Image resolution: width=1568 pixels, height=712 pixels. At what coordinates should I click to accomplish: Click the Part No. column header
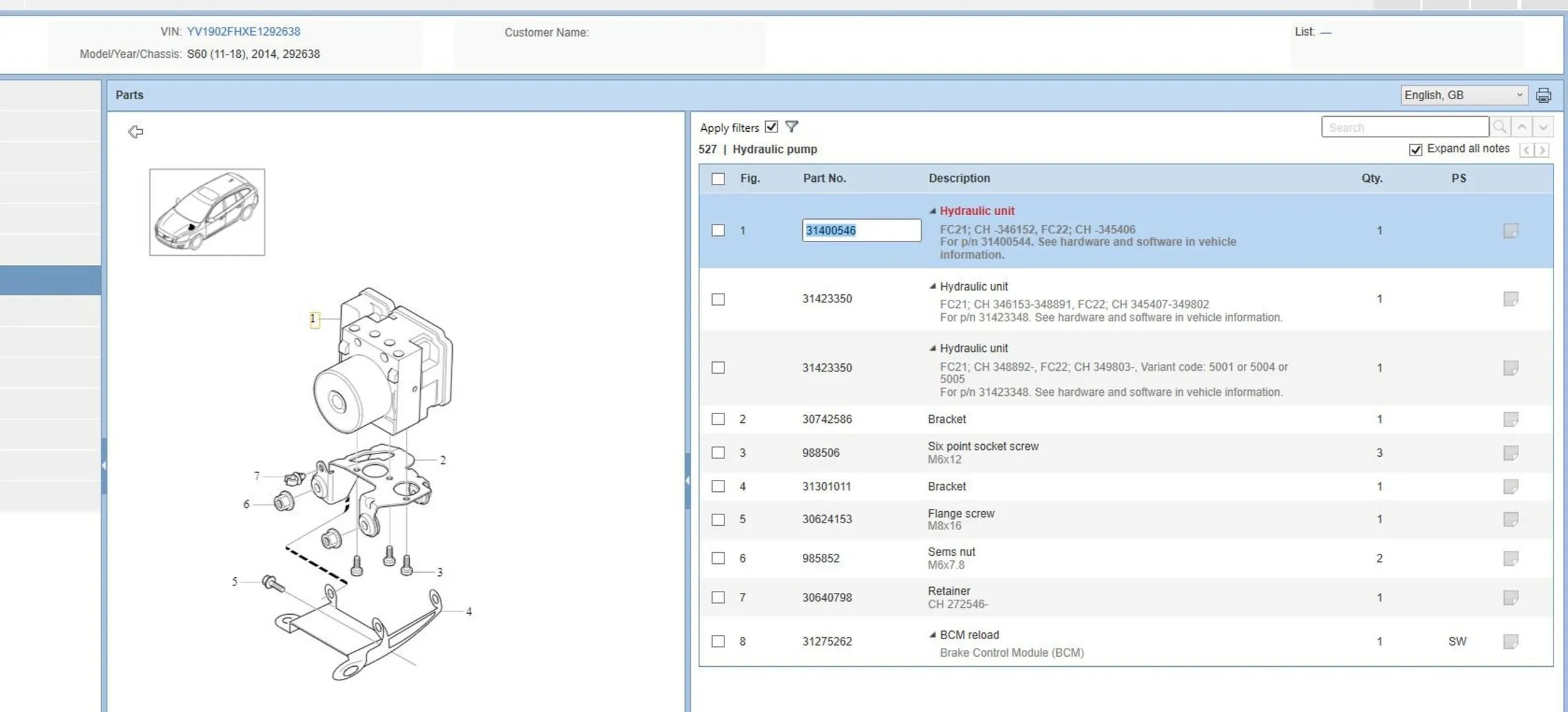pos(824,178)
